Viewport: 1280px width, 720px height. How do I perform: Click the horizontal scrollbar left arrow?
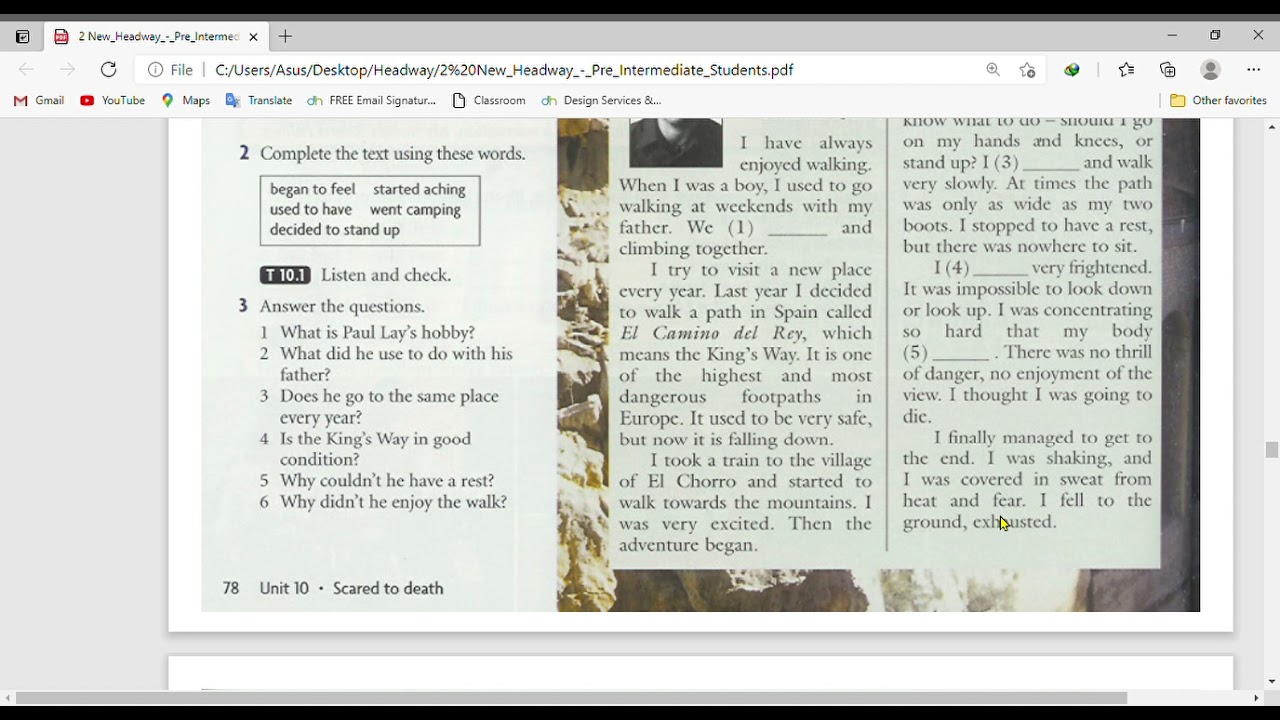coord(7,698)
